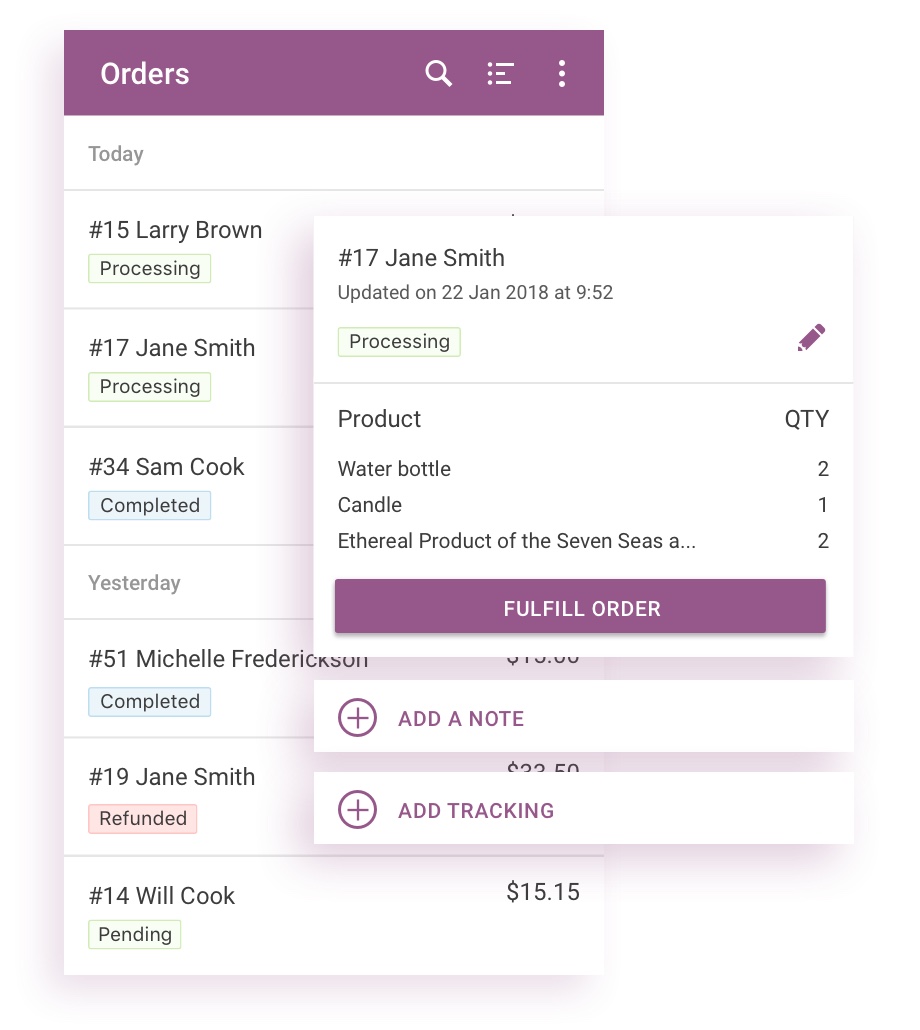Open search in the Orders header
Image resolution: width=920 pixels, height=1030 pixels.
click(x=439, y=73)
